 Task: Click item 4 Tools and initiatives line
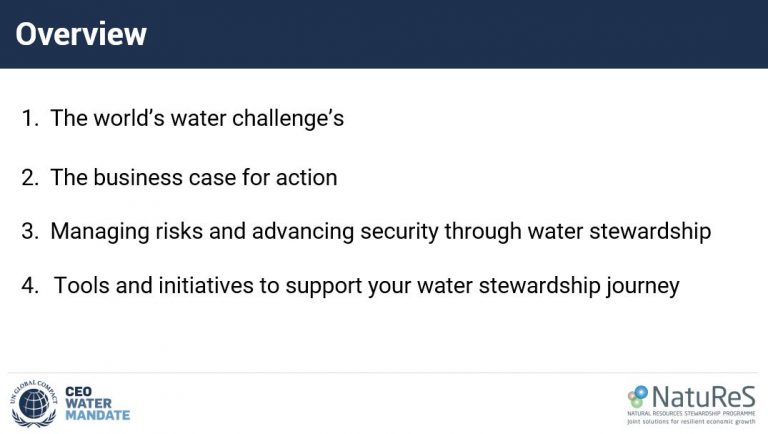[x=351, y=286]
